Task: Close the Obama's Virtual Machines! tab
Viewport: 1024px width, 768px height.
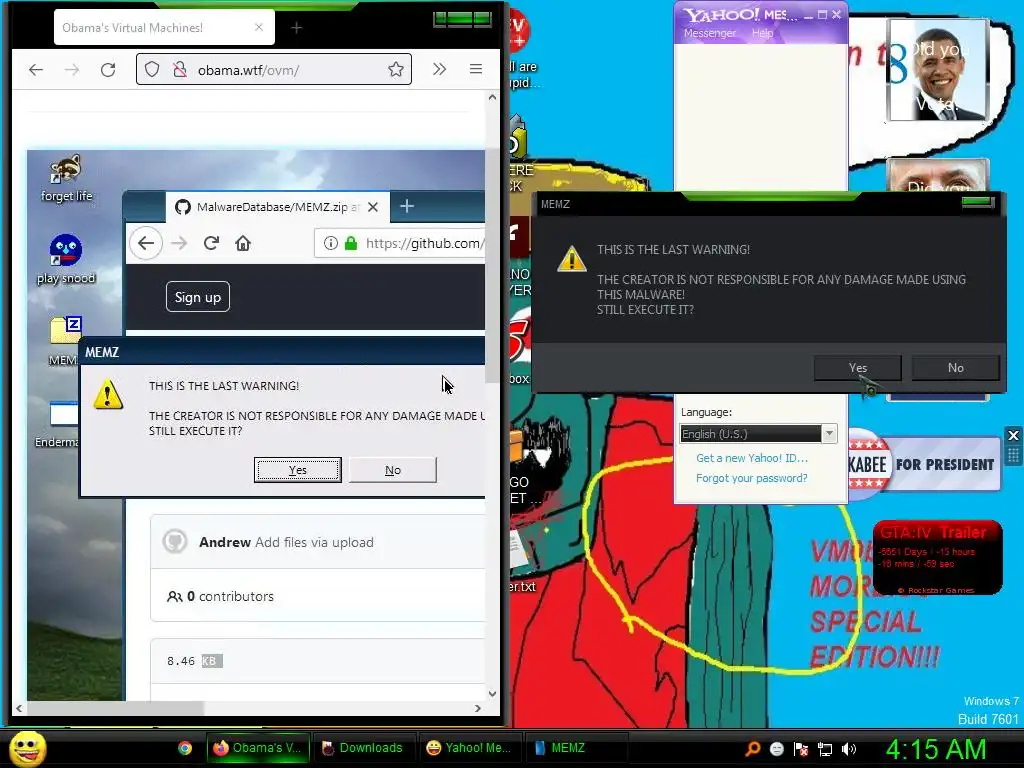Action: [259, 27]
